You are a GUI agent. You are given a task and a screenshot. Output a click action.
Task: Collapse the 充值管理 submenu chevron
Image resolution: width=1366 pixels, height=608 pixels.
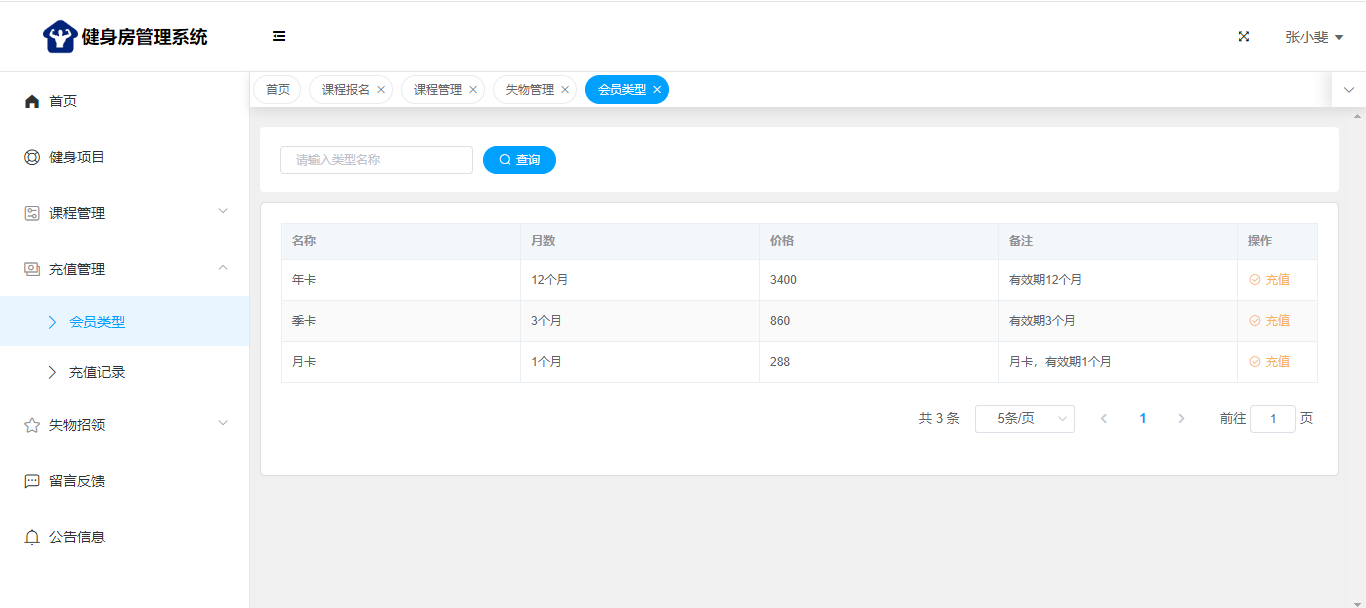tap(223, 267)
